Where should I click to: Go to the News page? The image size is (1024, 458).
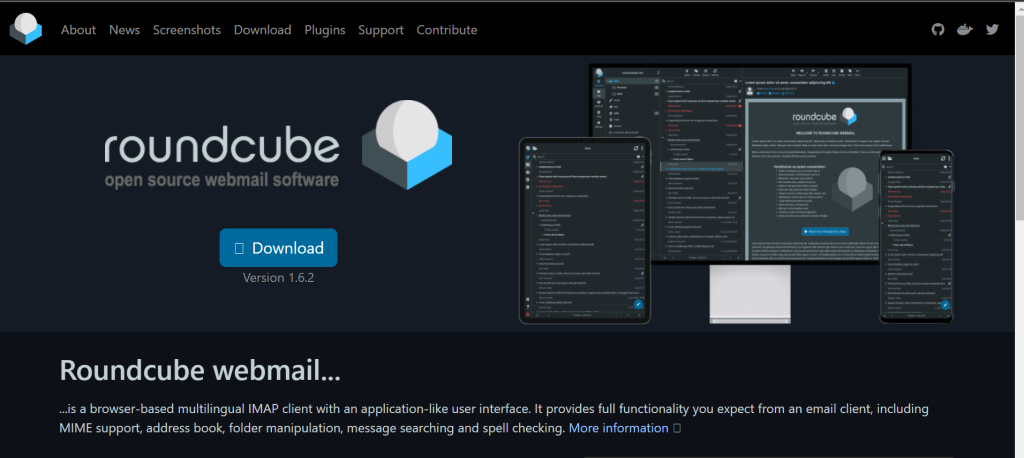124,30
